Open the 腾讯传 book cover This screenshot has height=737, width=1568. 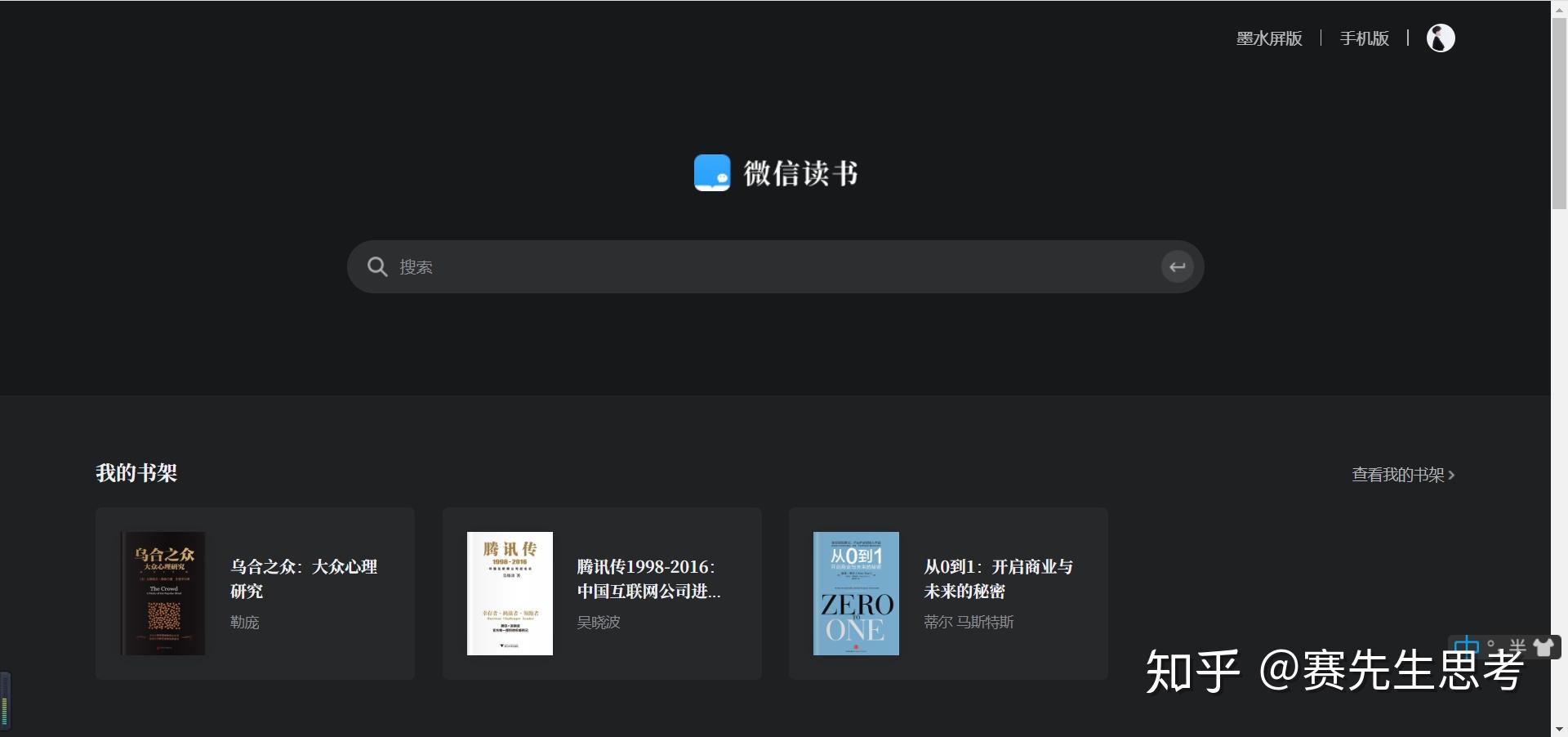point(510,593)
